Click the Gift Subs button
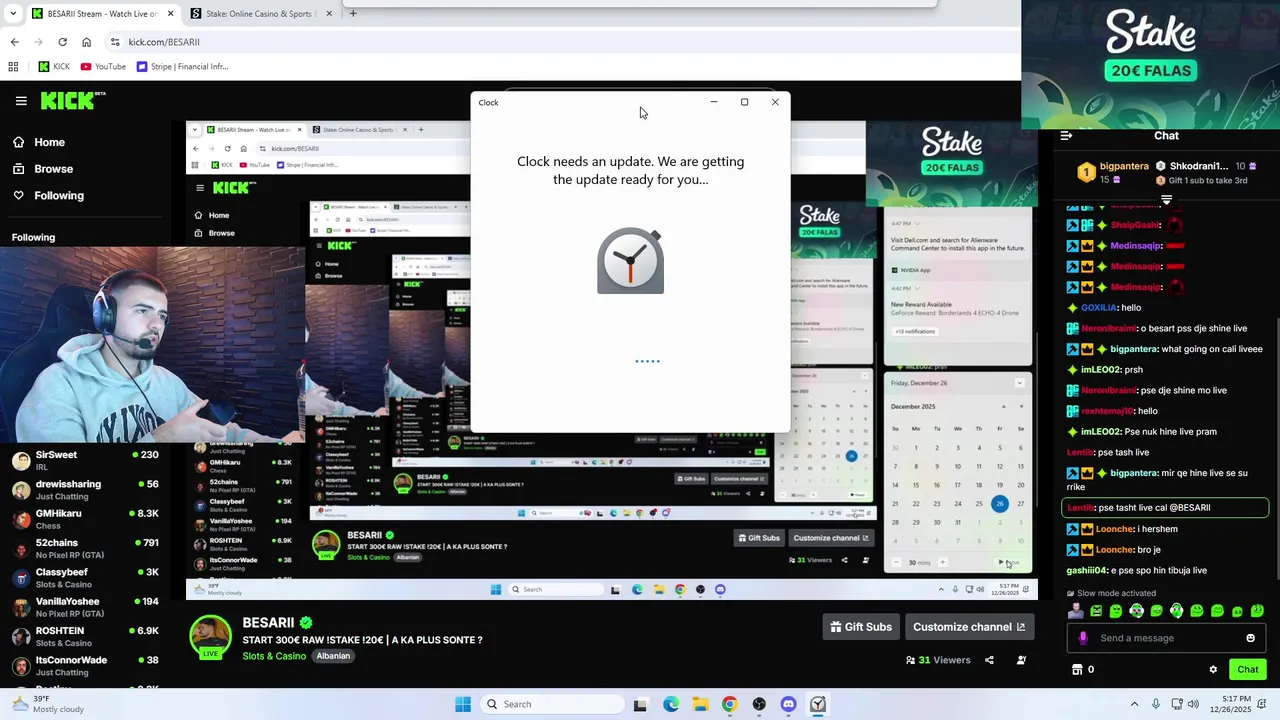The image size is (1280, 720). click(x=861, y=627)
